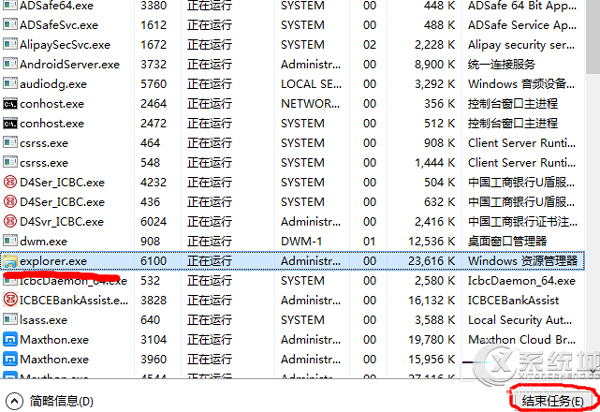Image resolution: width=600 pixels, height=412 pixels.
Task: Click the NETWOR... user name cell
Action: pyautogui.click(x=310, y=104)
